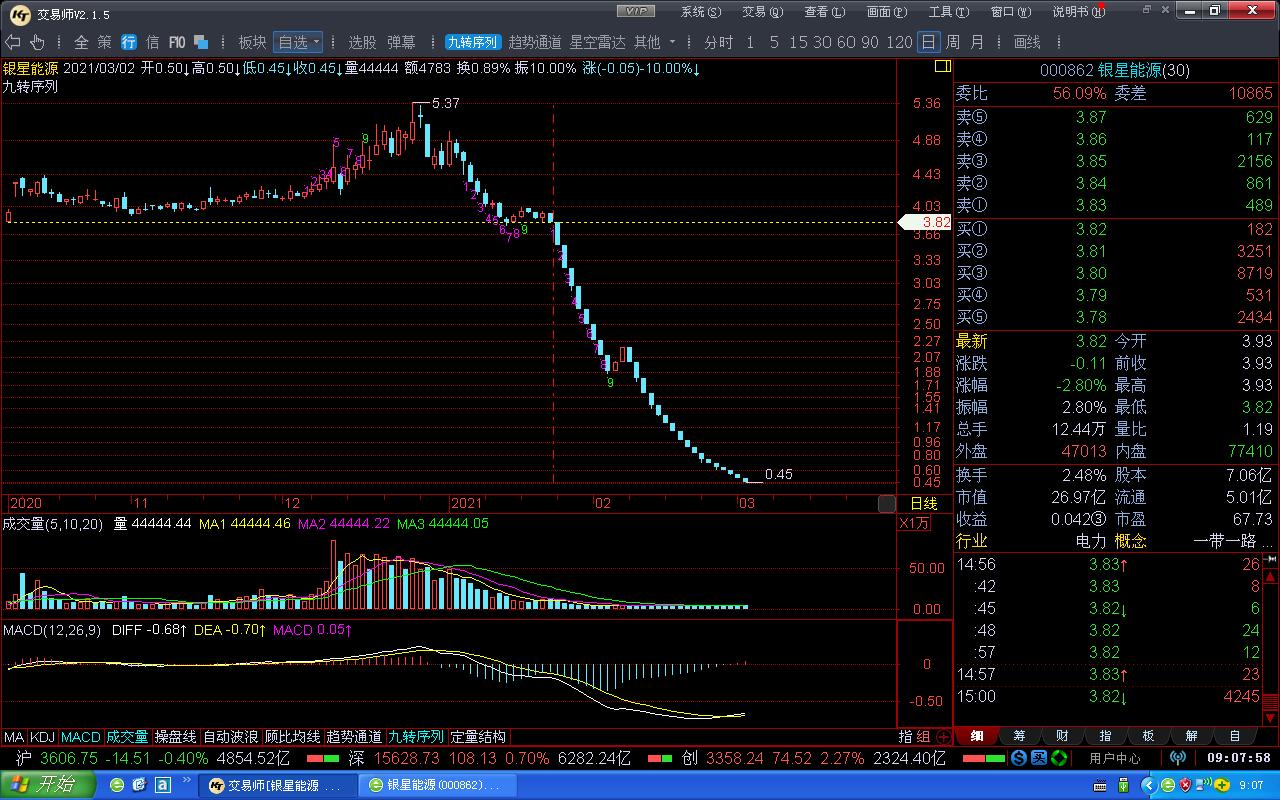Open the 系统(S) menu
Image resolution: width=1280 pixels, height=800 pixels.
[700, 11]
